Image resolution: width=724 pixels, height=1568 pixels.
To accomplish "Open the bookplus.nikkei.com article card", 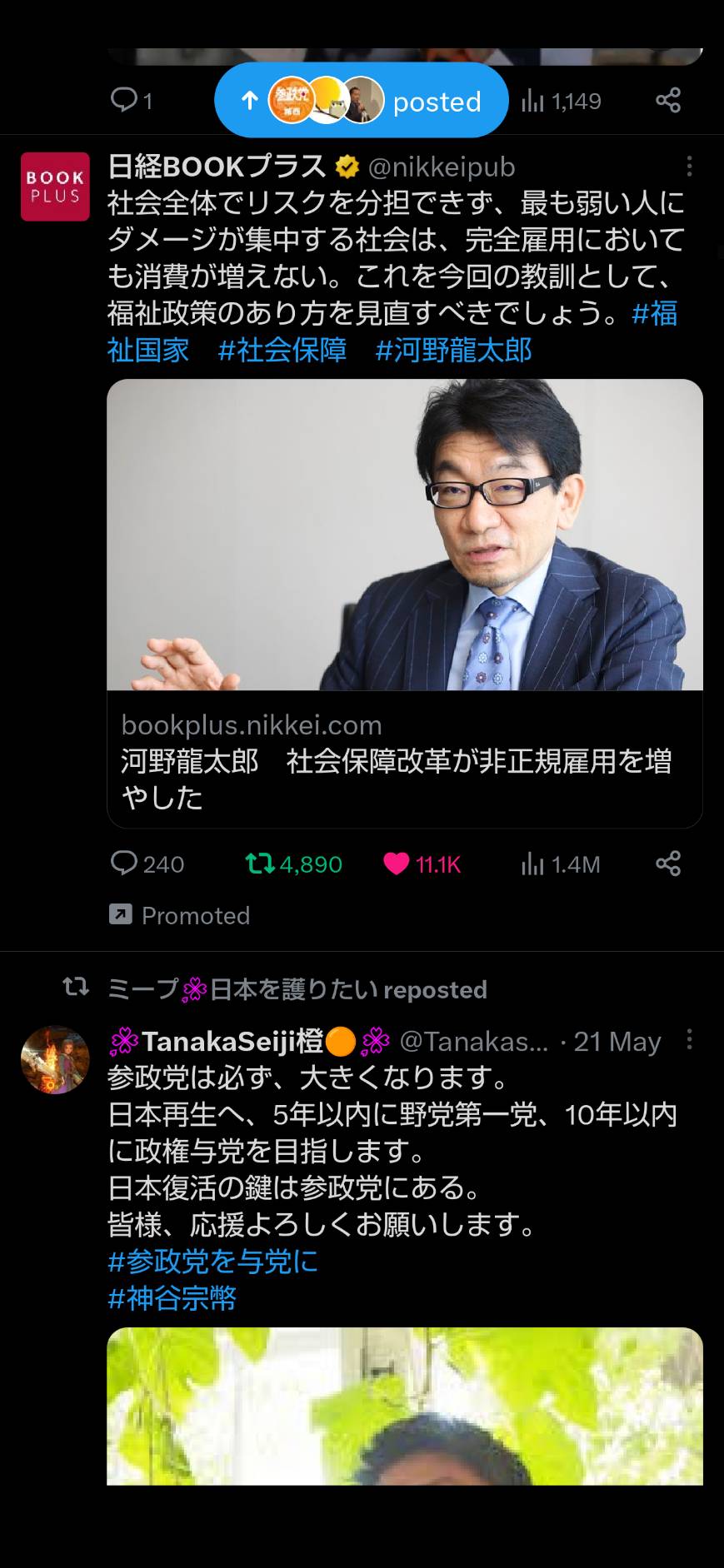I will (x=405, y=604).
